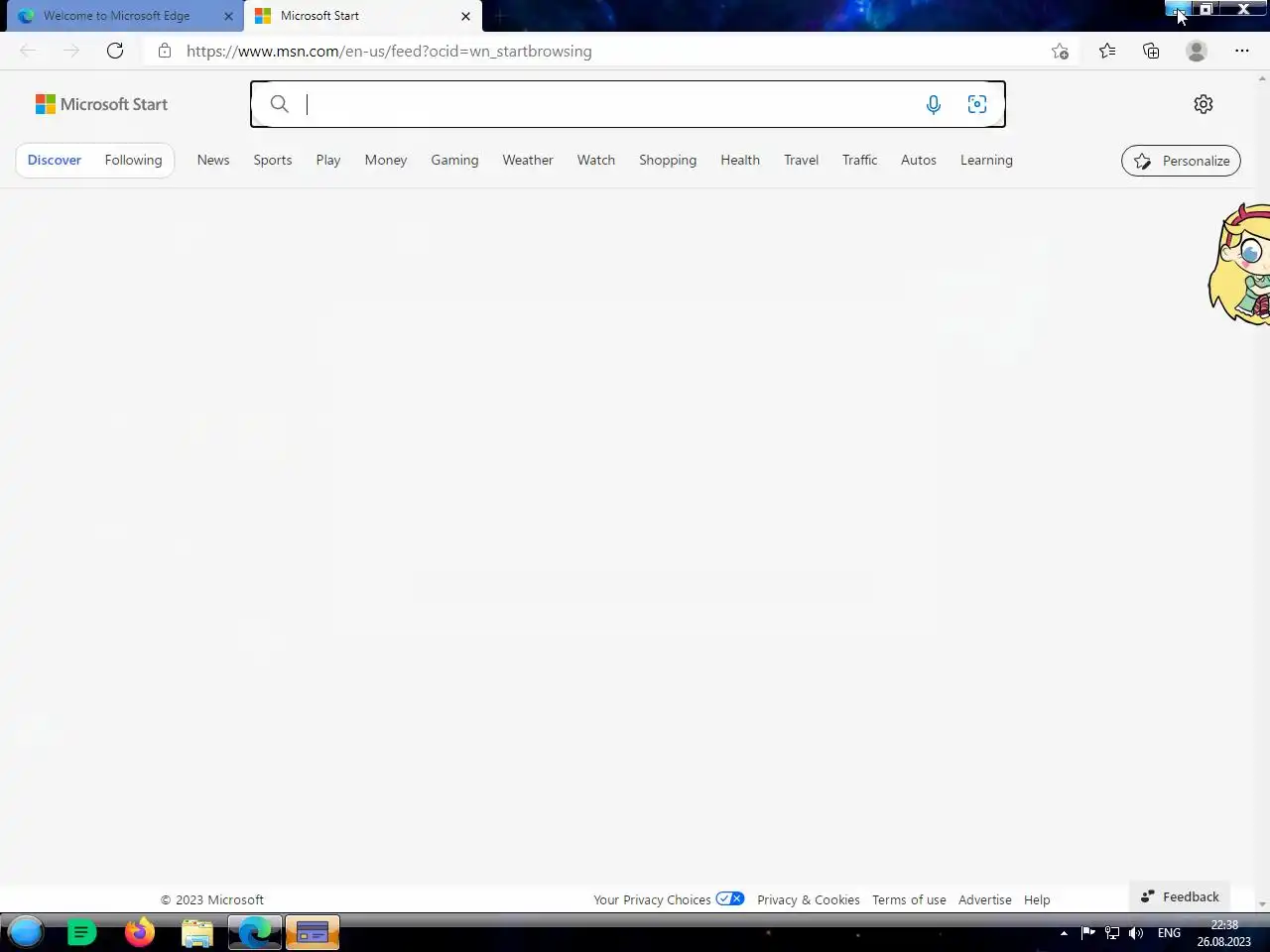Image resolution: width=1270 pixels, height=952 pixels.
Task: Focus the Microsoft Start search box
Action: (x=628, y=104)
